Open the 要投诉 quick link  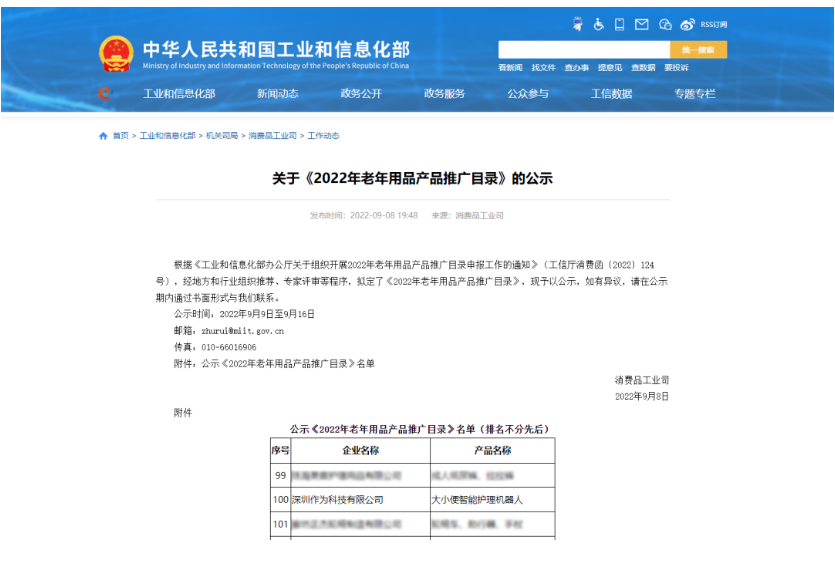pyautogui.click(x=676, y=68)
